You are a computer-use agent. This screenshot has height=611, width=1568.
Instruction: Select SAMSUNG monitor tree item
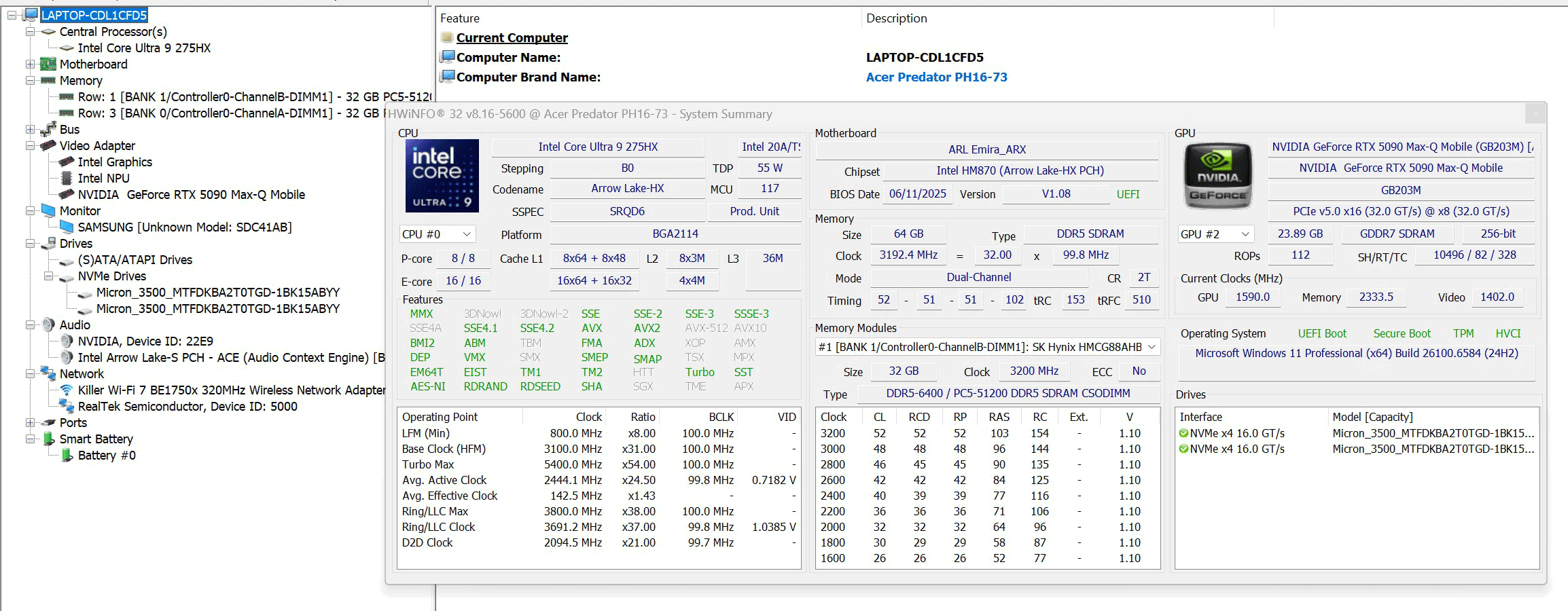(185, 227)
